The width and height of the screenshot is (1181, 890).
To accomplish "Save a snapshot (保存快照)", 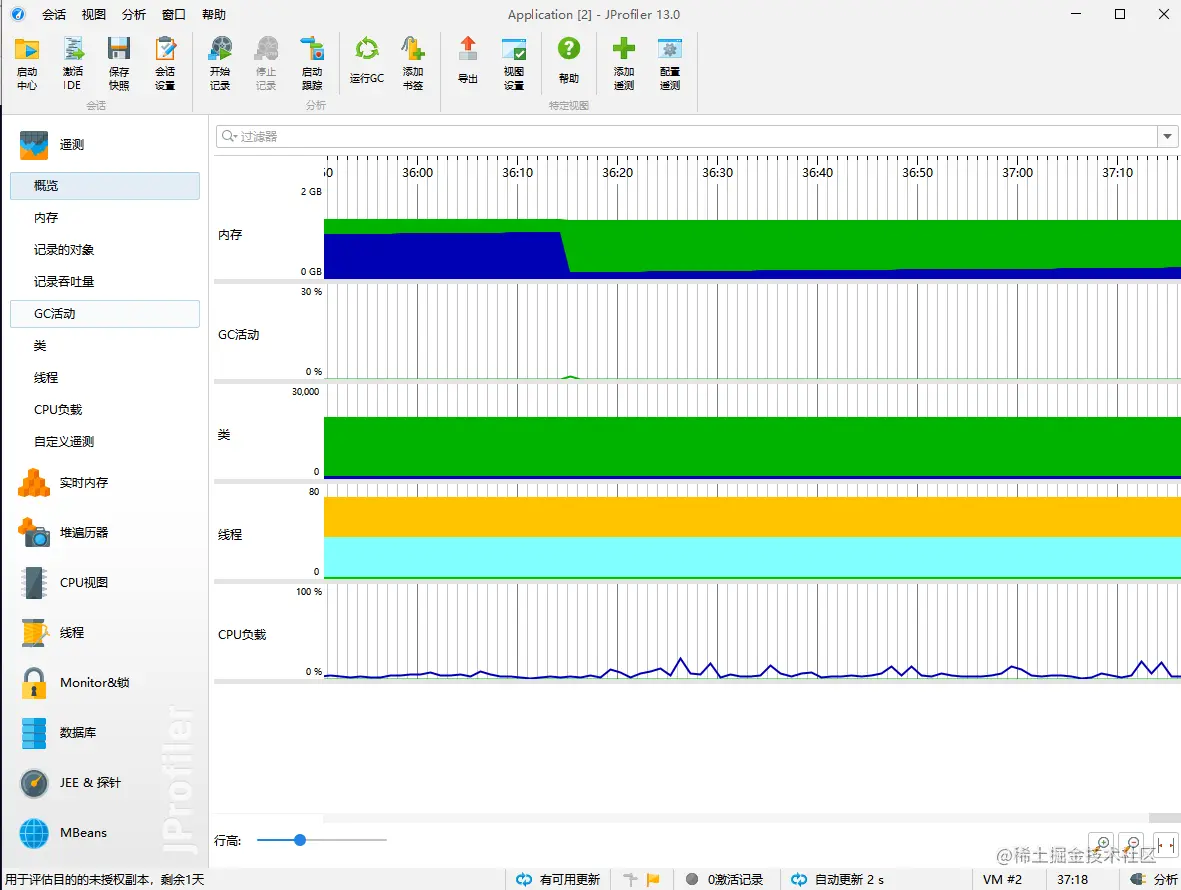I will 119,64.
